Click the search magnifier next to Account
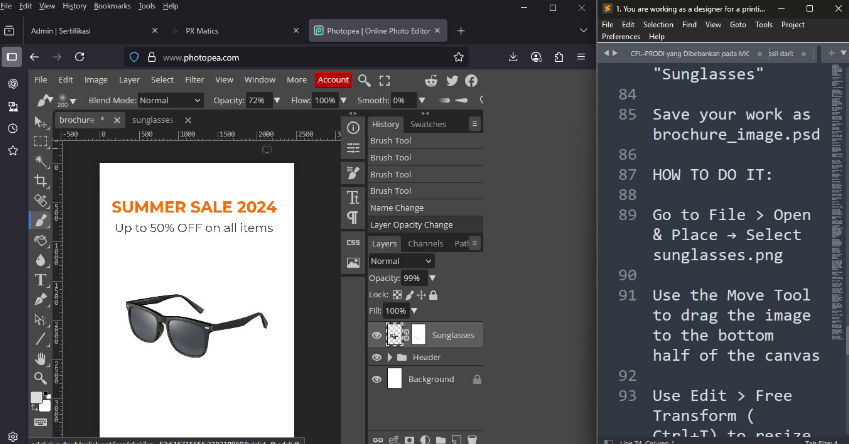 (365, 80)
